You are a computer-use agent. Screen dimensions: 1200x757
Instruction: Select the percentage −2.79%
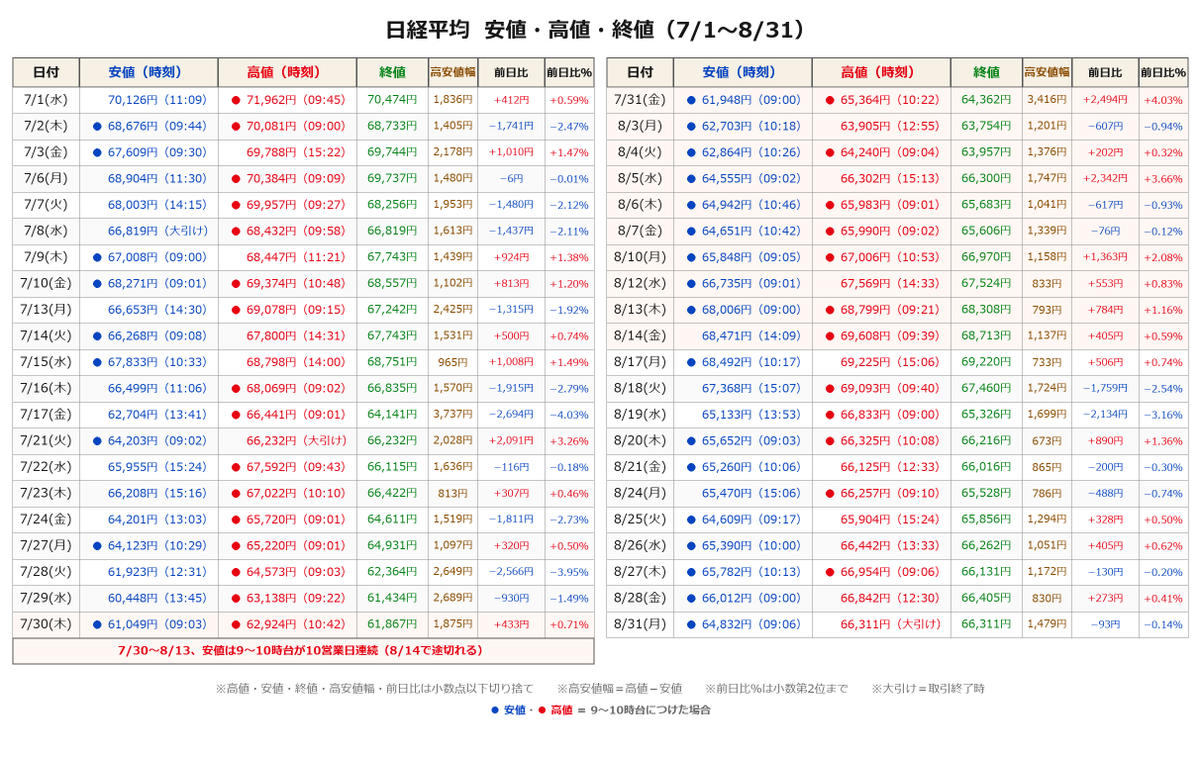pyautogui.click(x=569, y=388)
